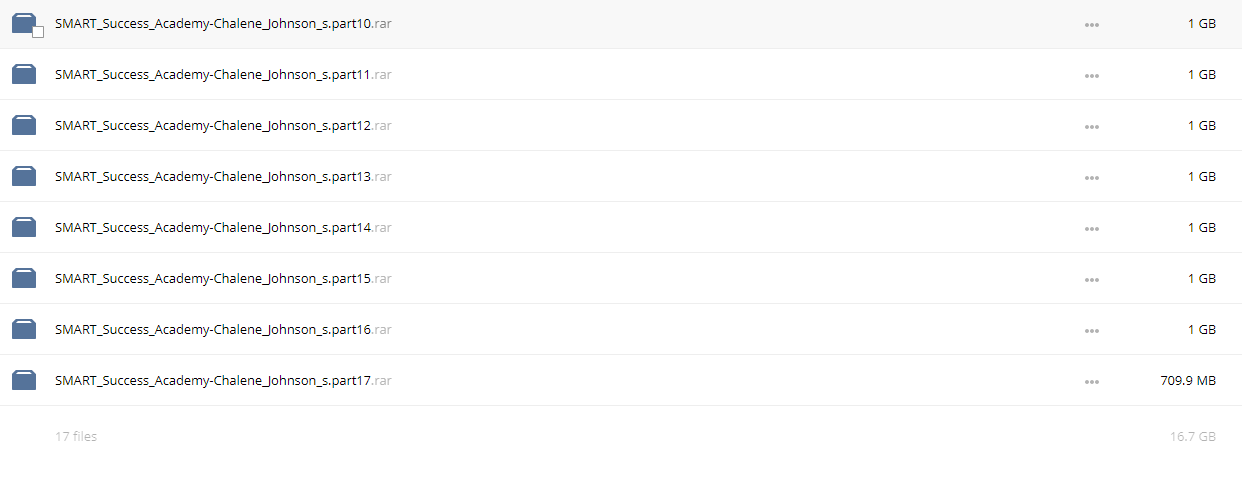
Task: Click the part11.rar archive file icon
Action: 24,74
